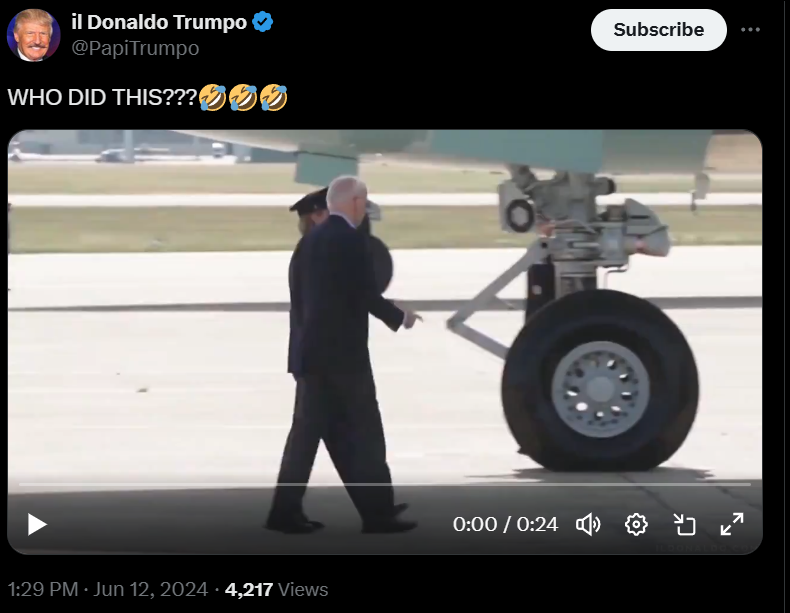790x613 pixels.
Task: Click the video frame area
Action: pos(385,302)
